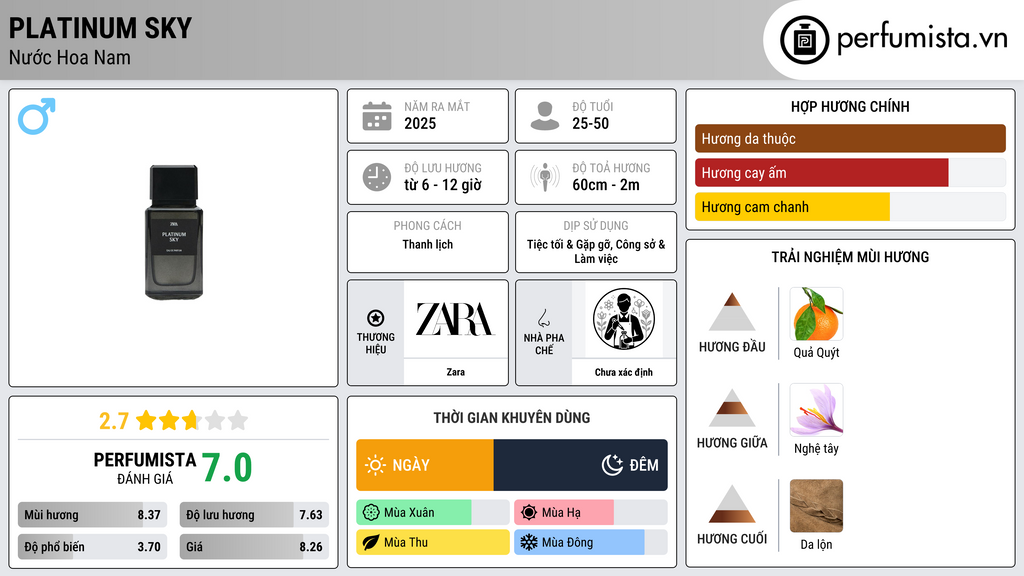Image resolution: width=1024 pixels, height=576 pixels.
Task: Click the Hương cay ấm accord bar
Action: click(x=850, y=172)
